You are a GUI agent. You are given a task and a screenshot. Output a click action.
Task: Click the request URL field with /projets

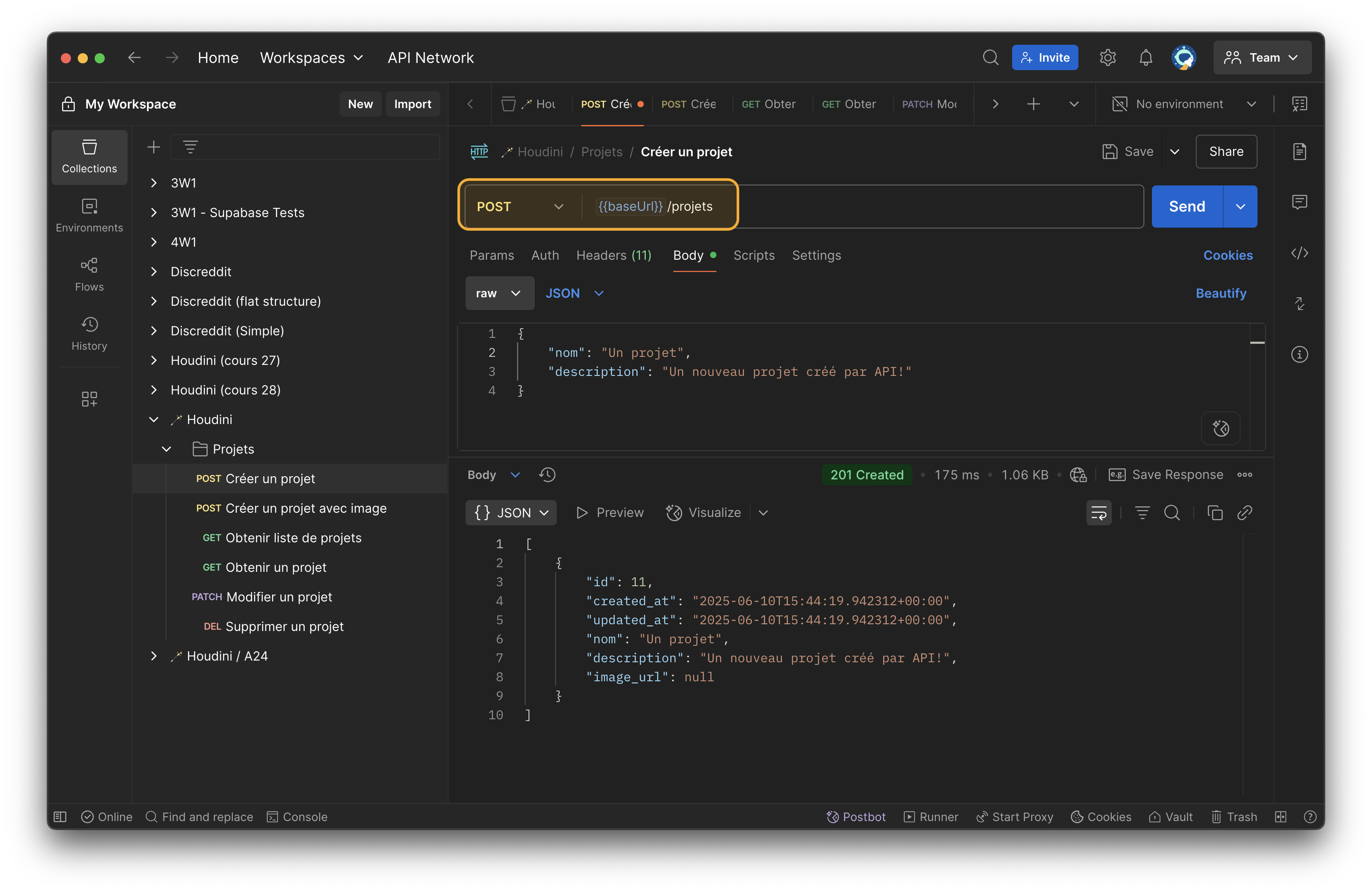pyautogui.click(x=863, y=207)
